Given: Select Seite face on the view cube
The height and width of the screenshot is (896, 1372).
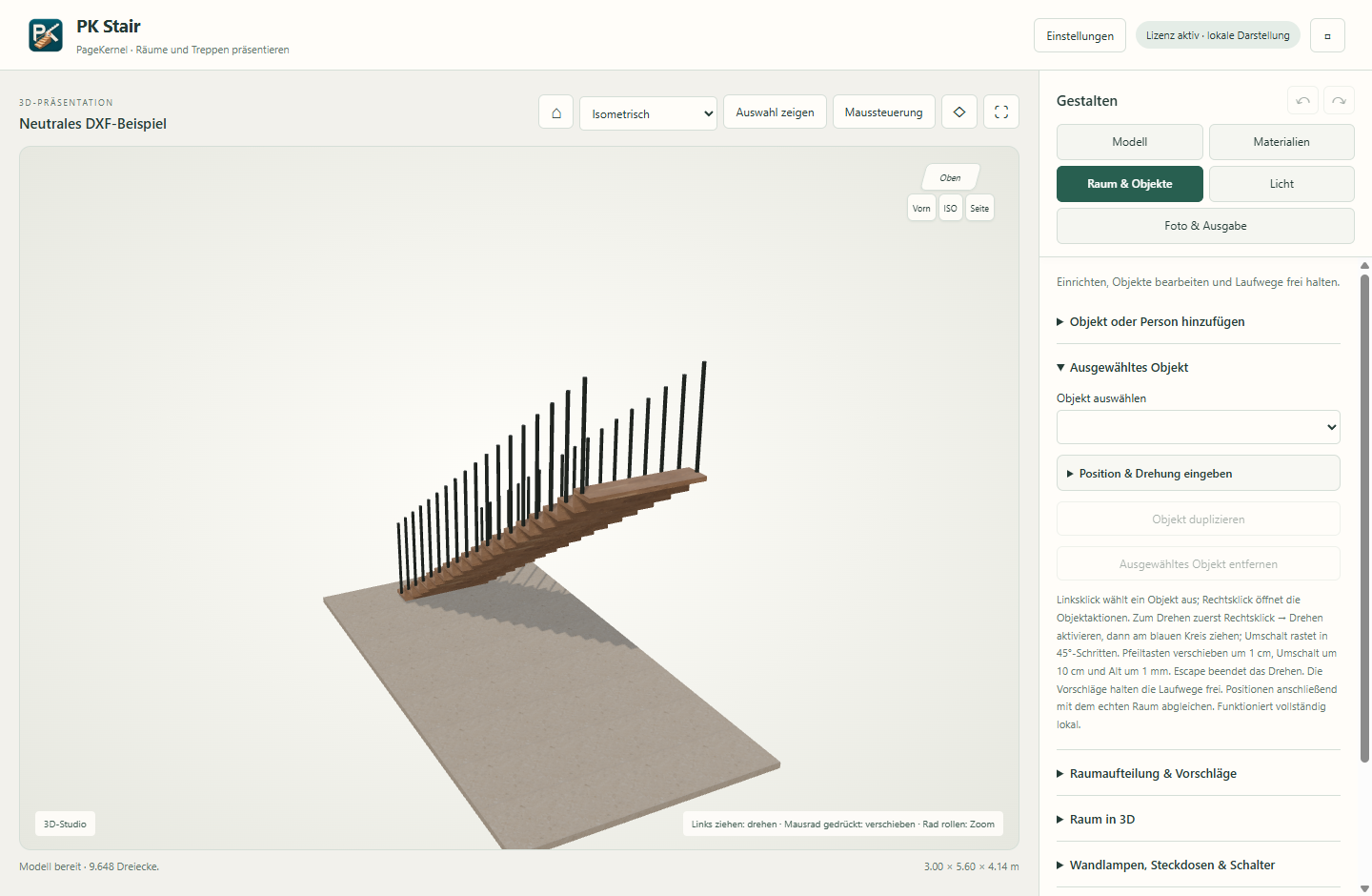Looking at the screenshot, I should [x=979, y=208].
